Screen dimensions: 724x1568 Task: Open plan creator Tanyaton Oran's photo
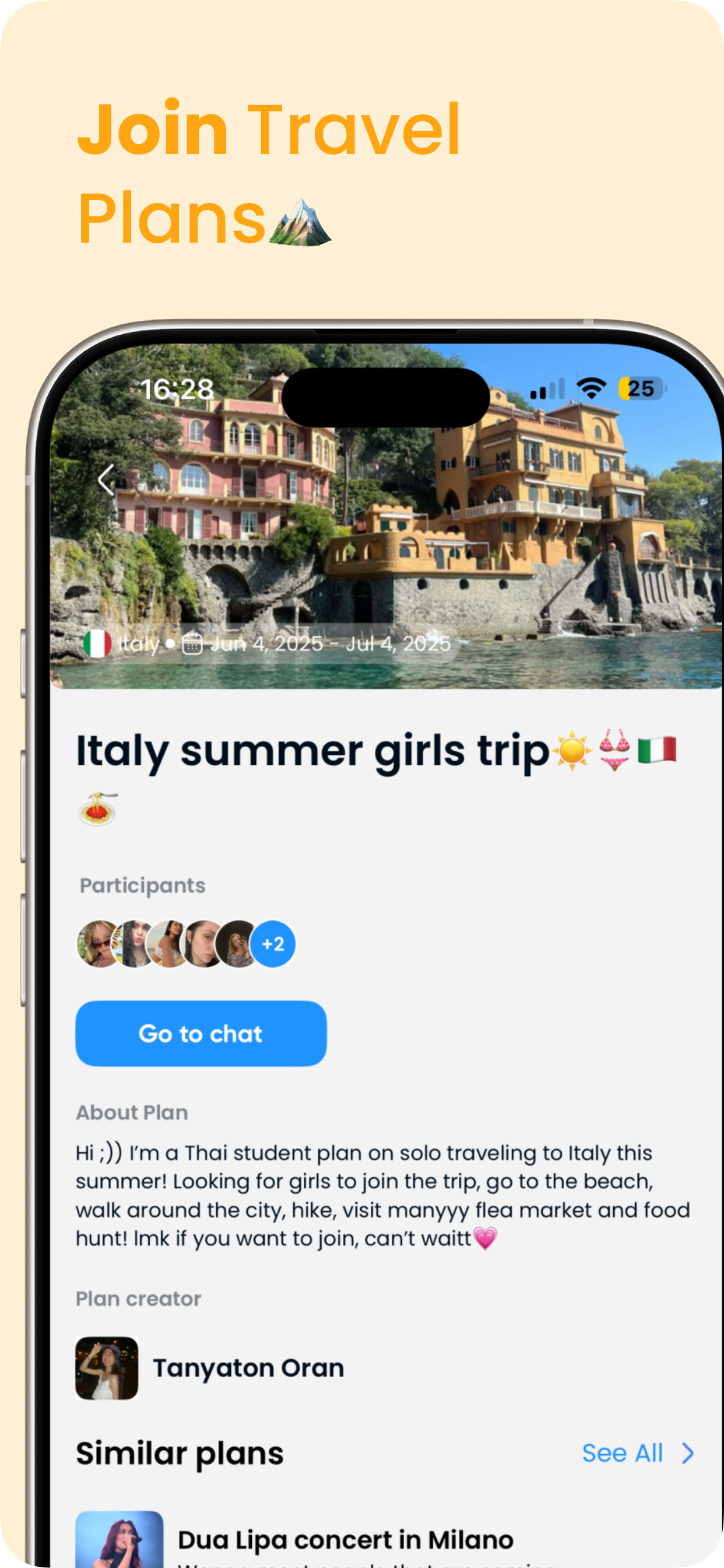pyautogui.click(x=107, y=1368)
